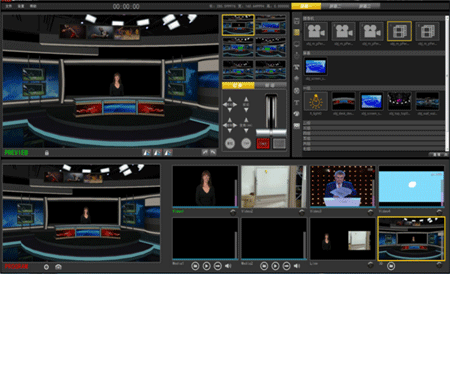The height and width of the screenshot is (375, 450).
Task: Play the Media1 clip
Action: 206,266
